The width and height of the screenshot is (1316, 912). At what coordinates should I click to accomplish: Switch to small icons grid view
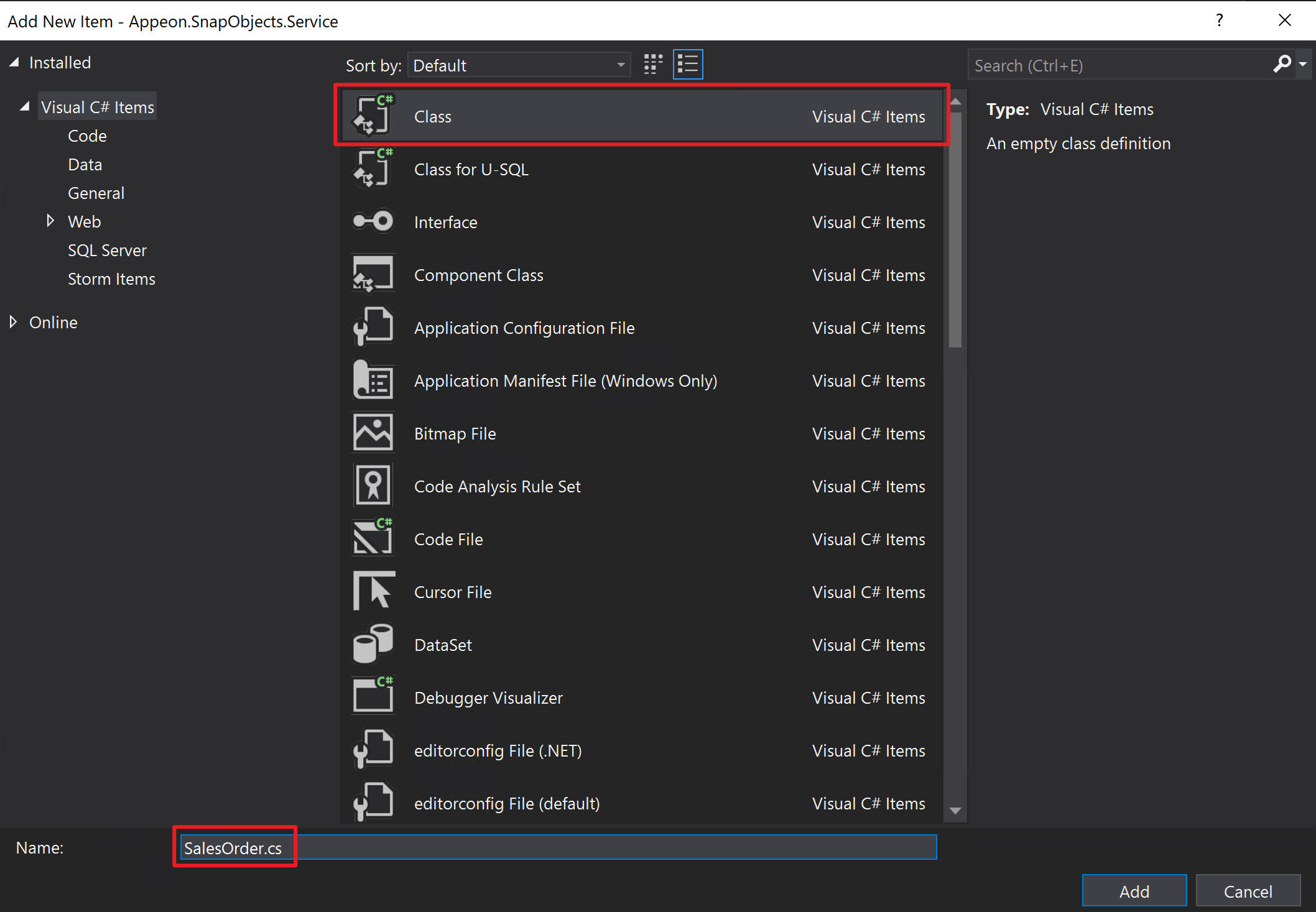coord(653,65)
